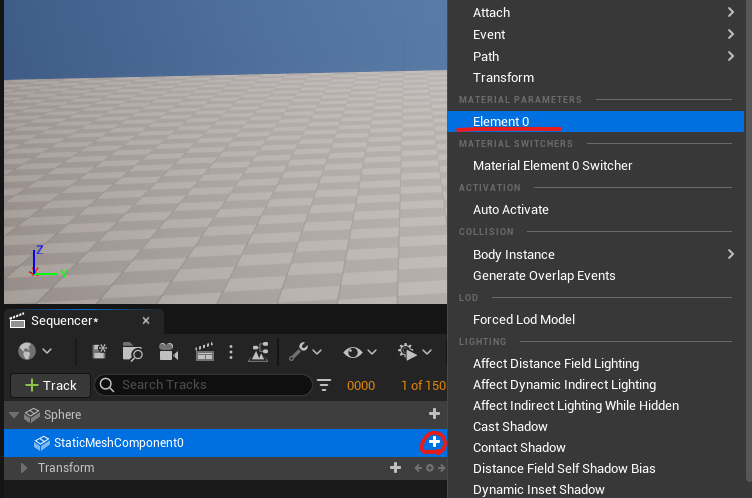Choose Contact Shadow menu entry
Image resolution: width=752 pixels, height=498 pixels.
click(595, 448)
